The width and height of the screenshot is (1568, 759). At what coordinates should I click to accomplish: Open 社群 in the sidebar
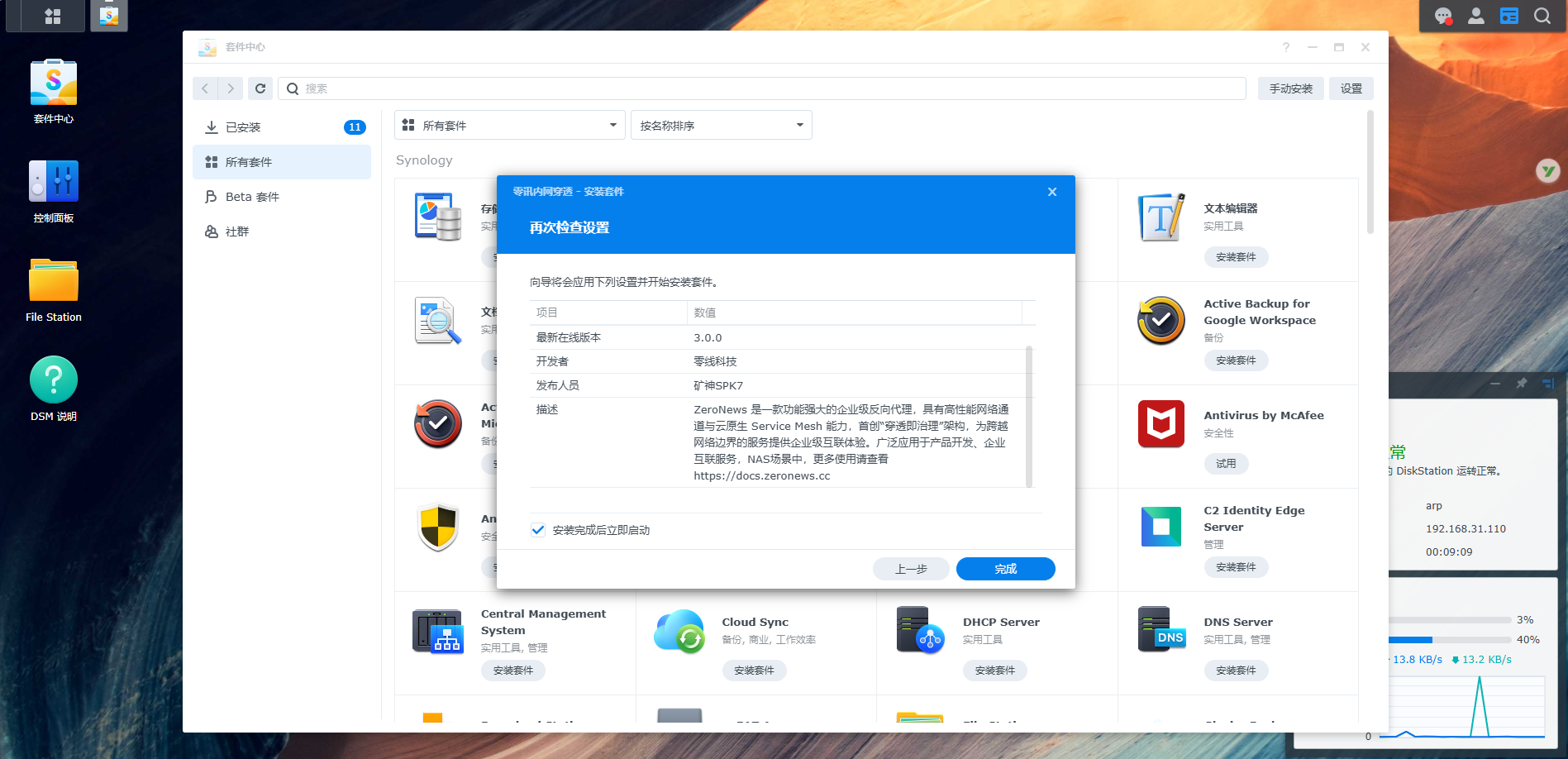pyautogui.click(x=237, y=232)
